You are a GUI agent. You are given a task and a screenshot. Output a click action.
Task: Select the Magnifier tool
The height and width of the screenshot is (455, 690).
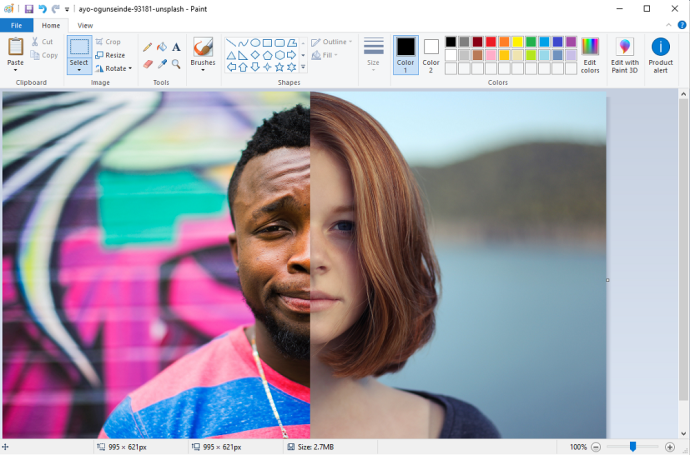pos(177,64)
